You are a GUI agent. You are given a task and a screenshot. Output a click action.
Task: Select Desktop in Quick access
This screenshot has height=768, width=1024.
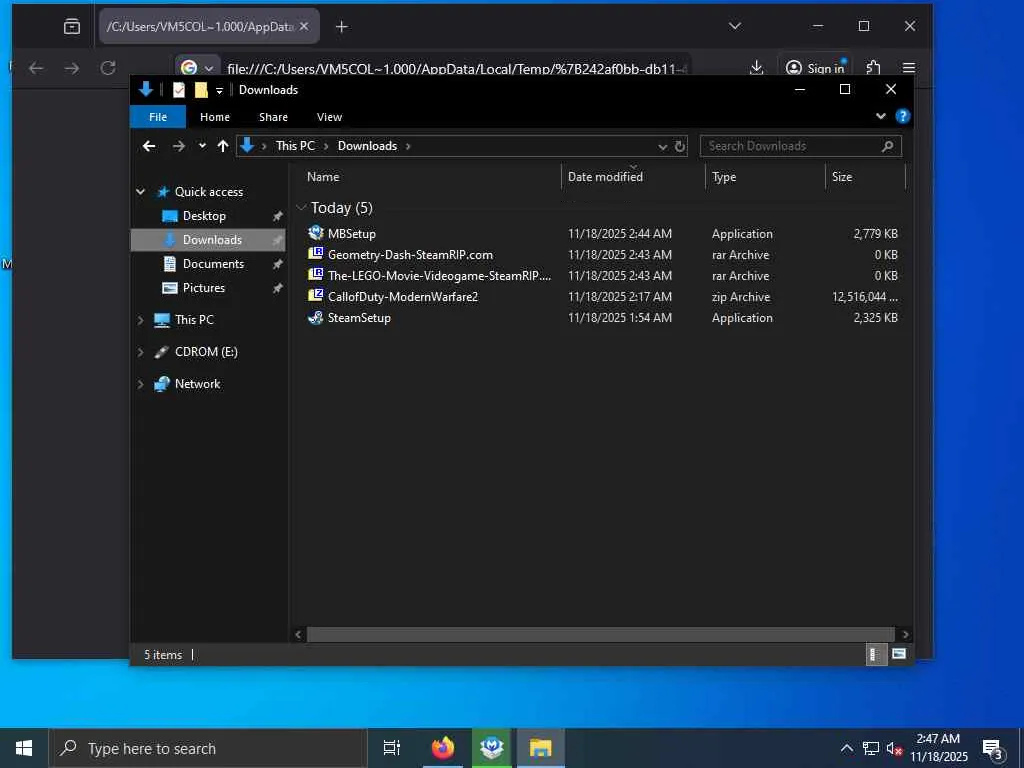pos(204,216)
